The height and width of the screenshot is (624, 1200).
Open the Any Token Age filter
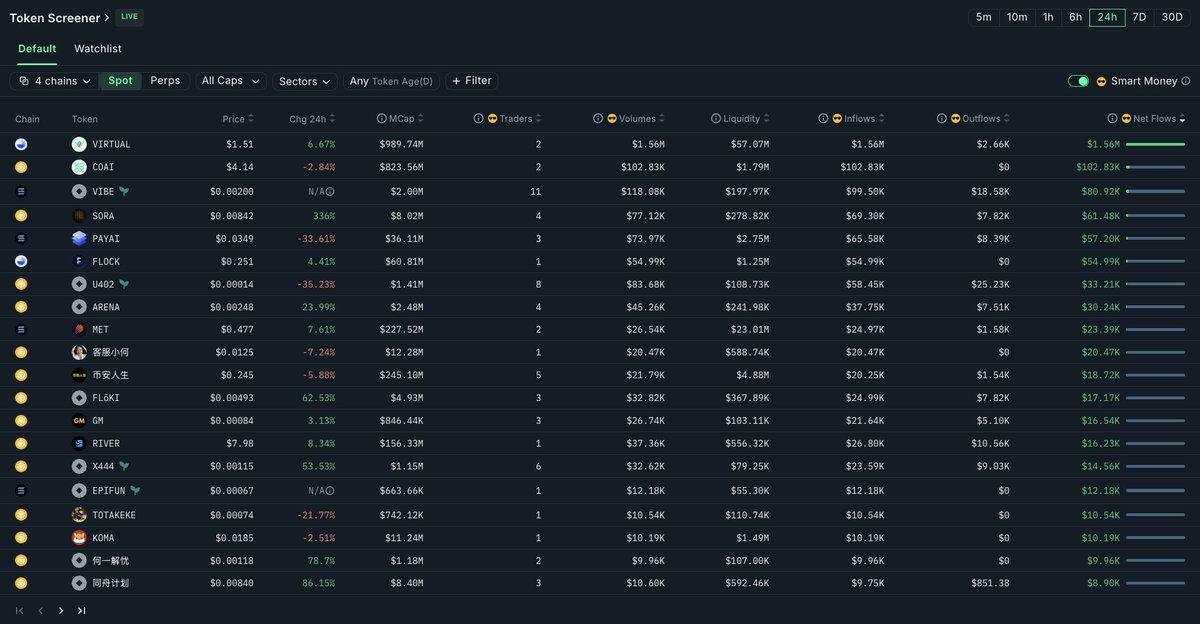coord(391,81)
